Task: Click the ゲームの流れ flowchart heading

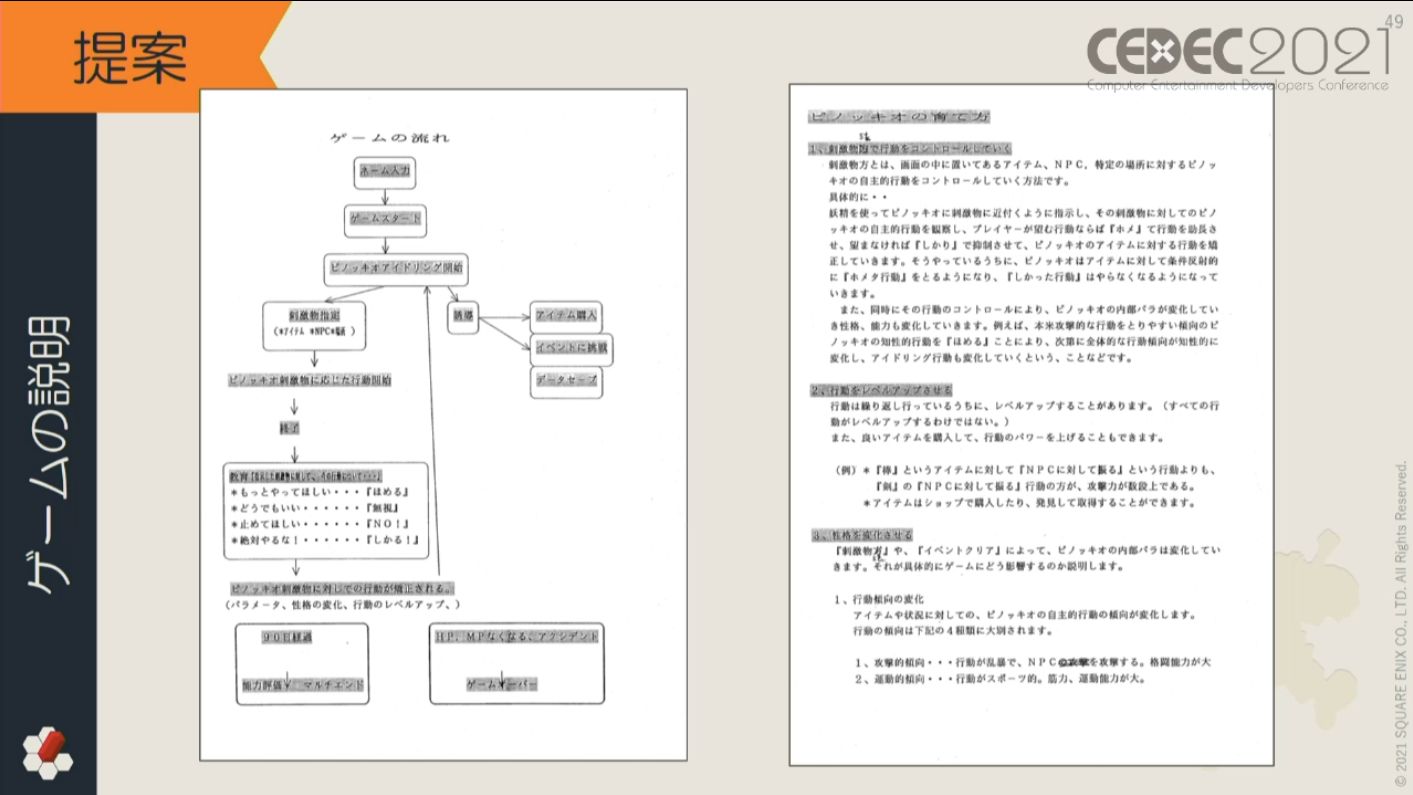Action: coord(389,137)
